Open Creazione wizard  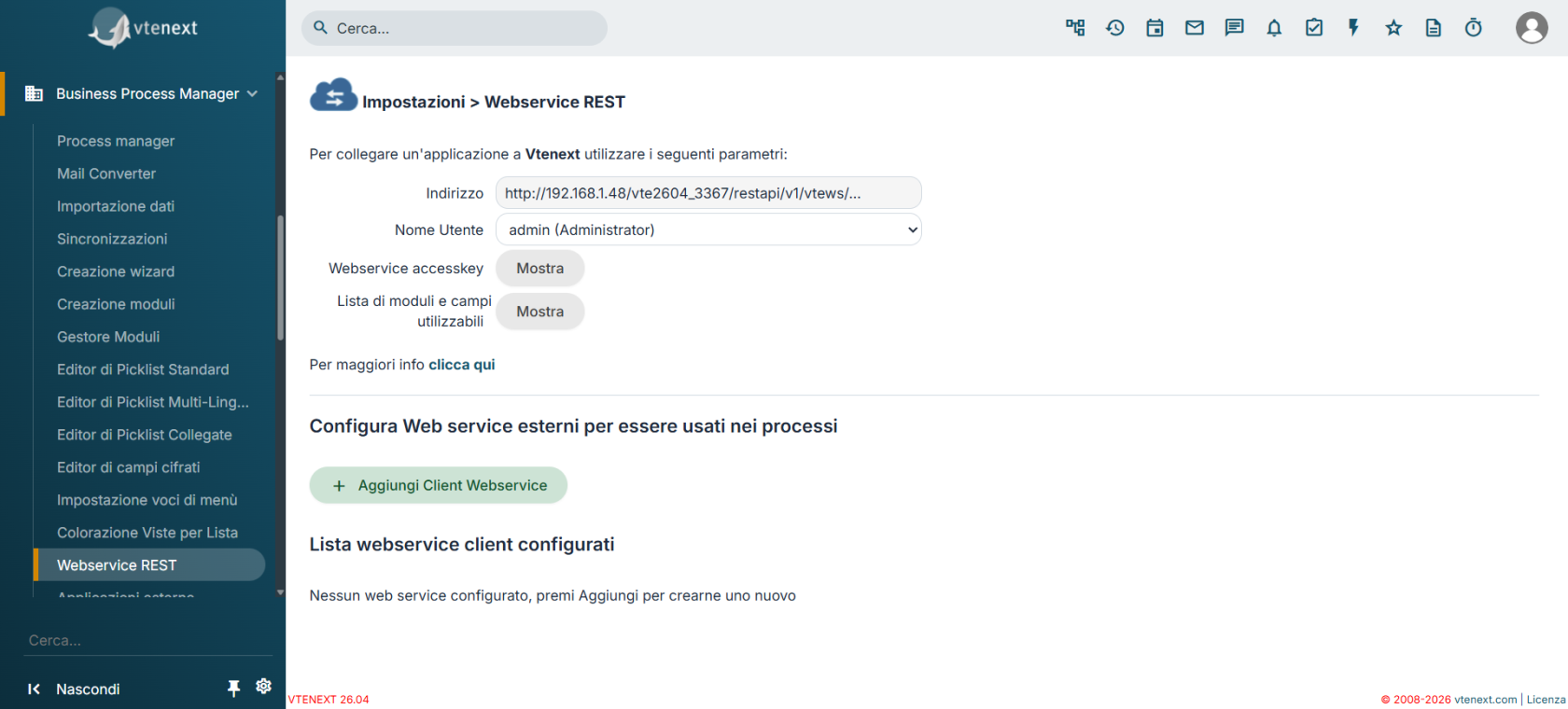coord(116,271)
